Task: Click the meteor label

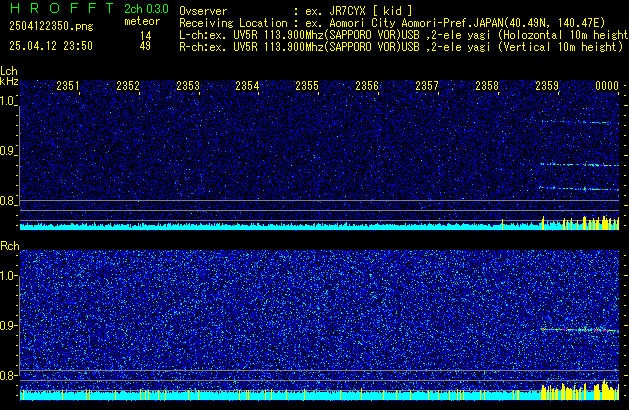Action: [142, 21]
